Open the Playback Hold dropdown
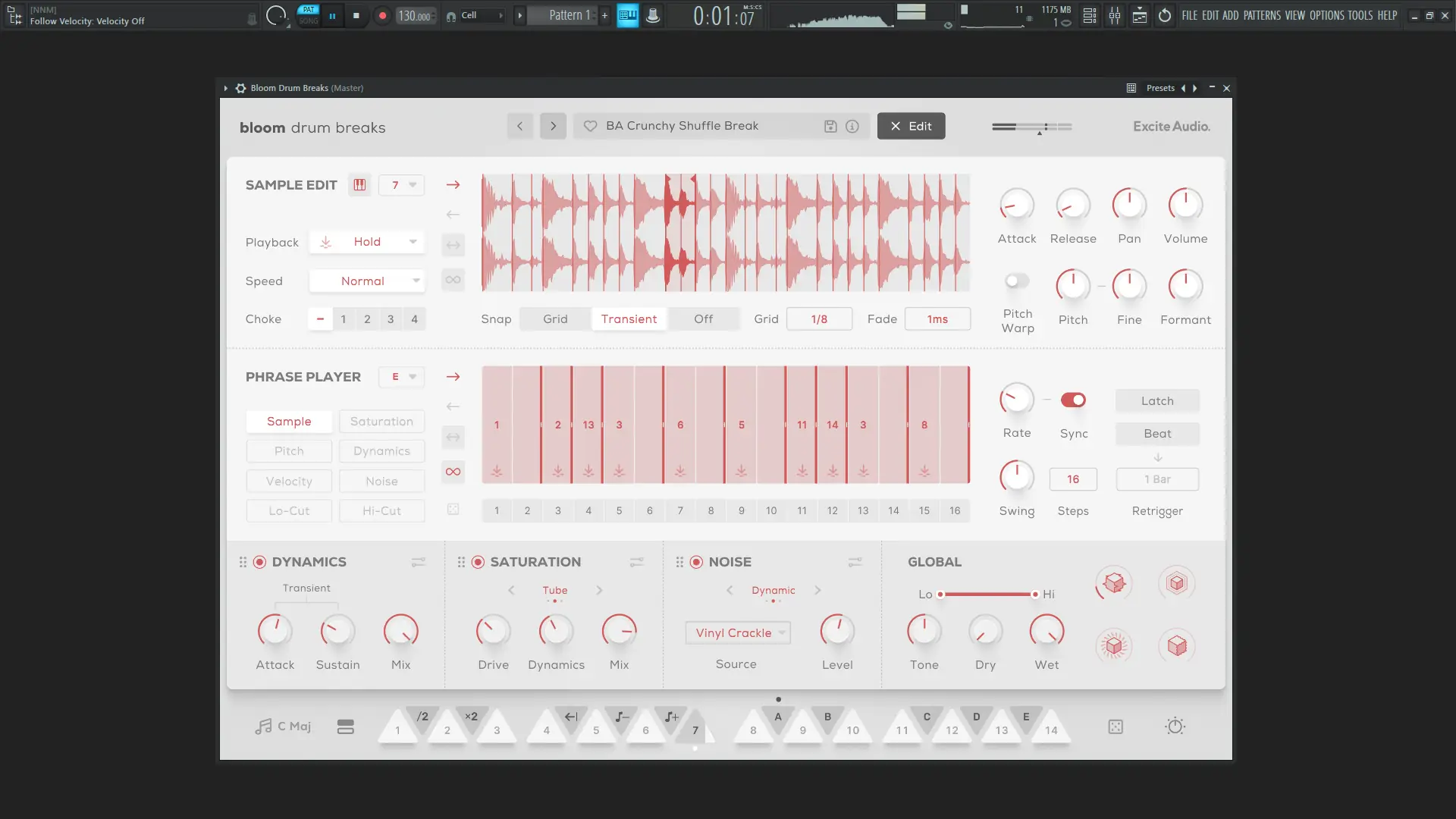This screenshot has width=1456, height=819. point(368,242)
